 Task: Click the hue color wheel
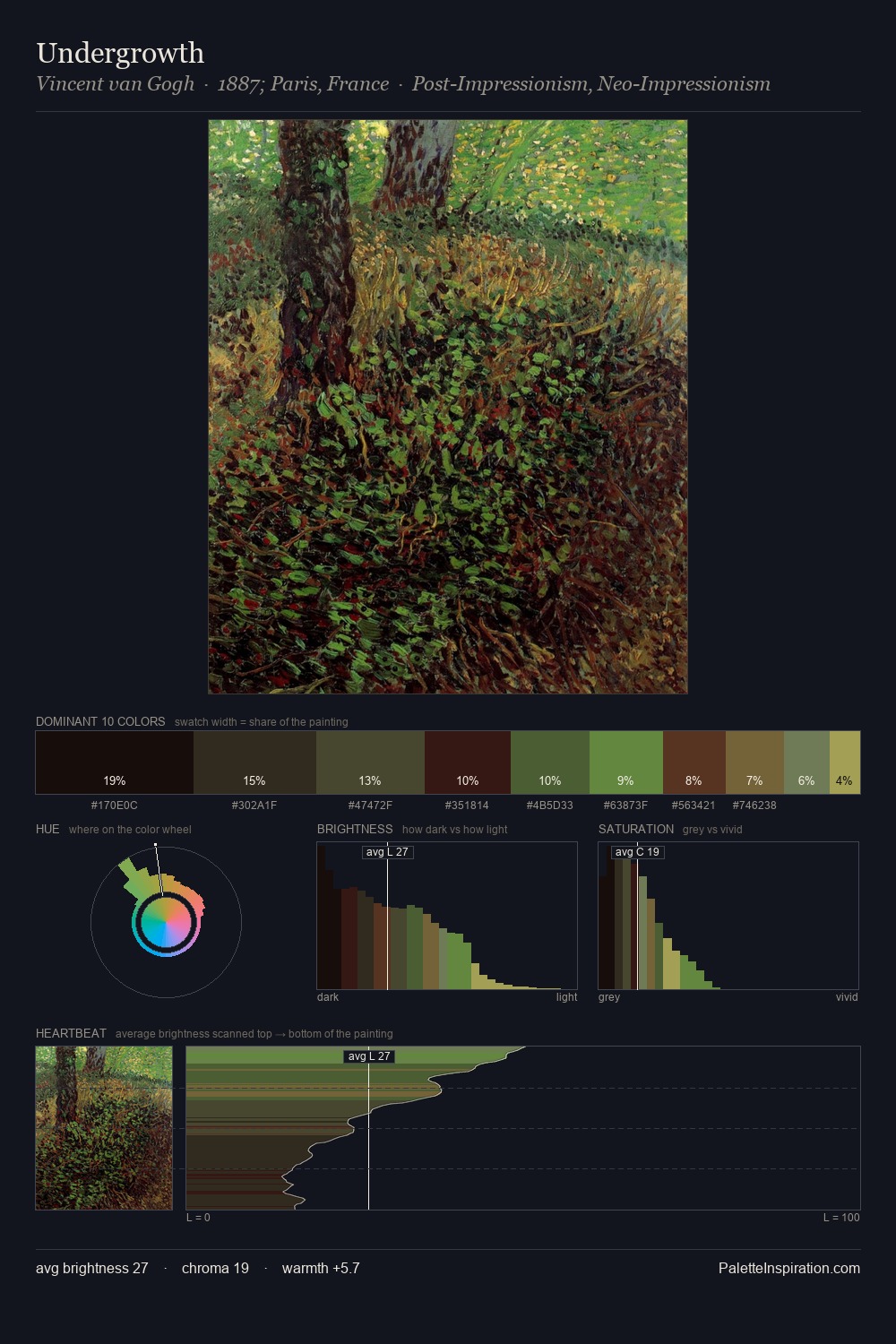tap(166, 922)
